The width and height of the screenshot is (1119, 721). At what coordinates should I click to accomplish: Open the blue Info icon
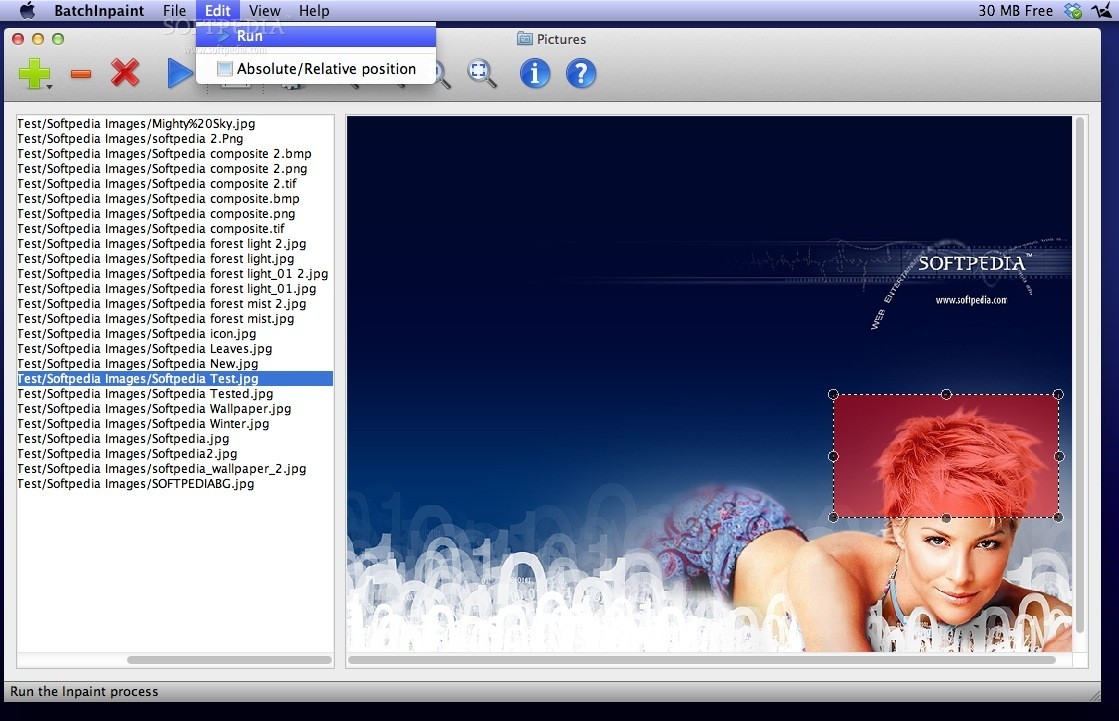coord(535,73)
